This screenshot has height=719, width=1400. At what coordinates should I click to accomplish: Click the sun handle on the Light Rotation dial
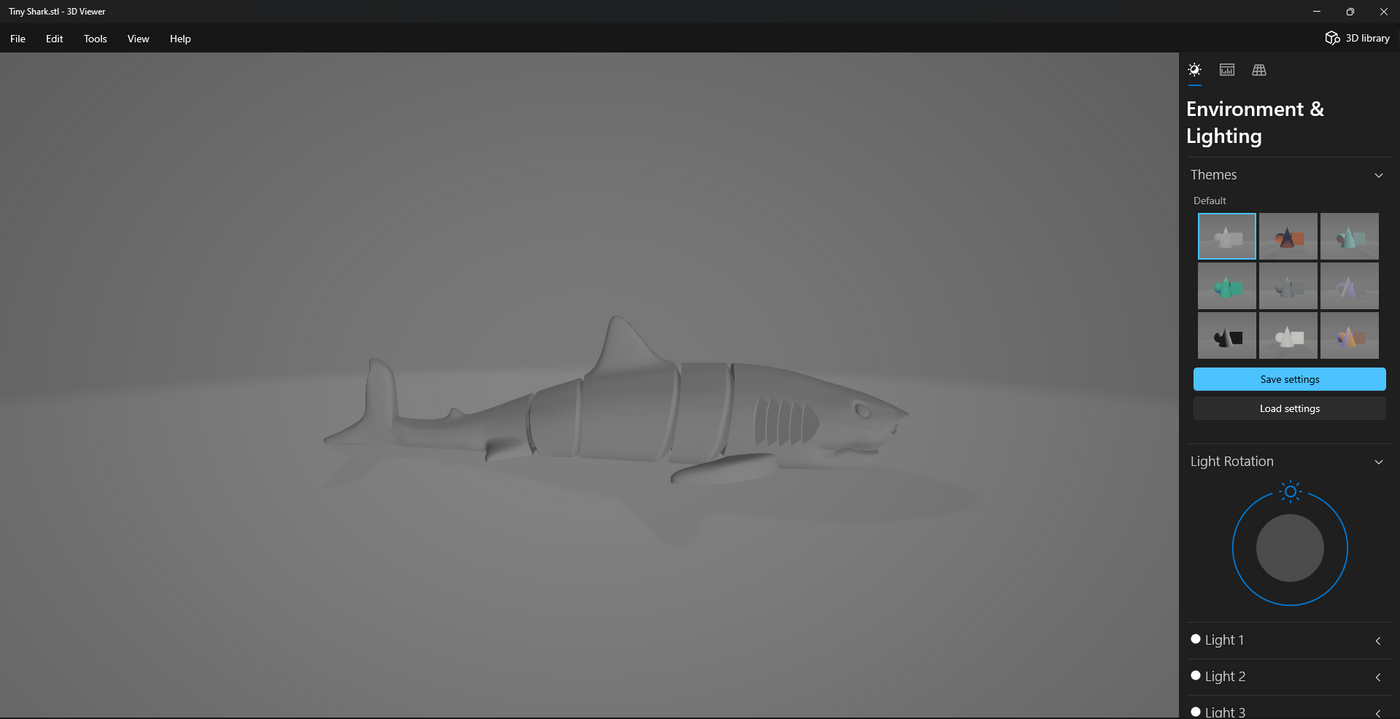tap(1290, 491)
